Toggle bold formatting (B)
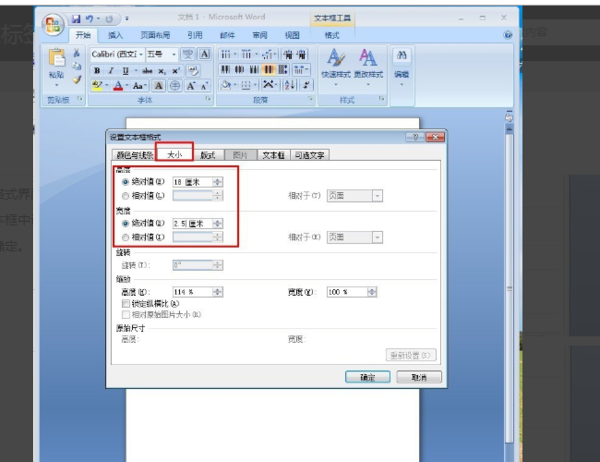Image resolution: width=600 pixels, height=462 pixels. click(x=97, y=71)
